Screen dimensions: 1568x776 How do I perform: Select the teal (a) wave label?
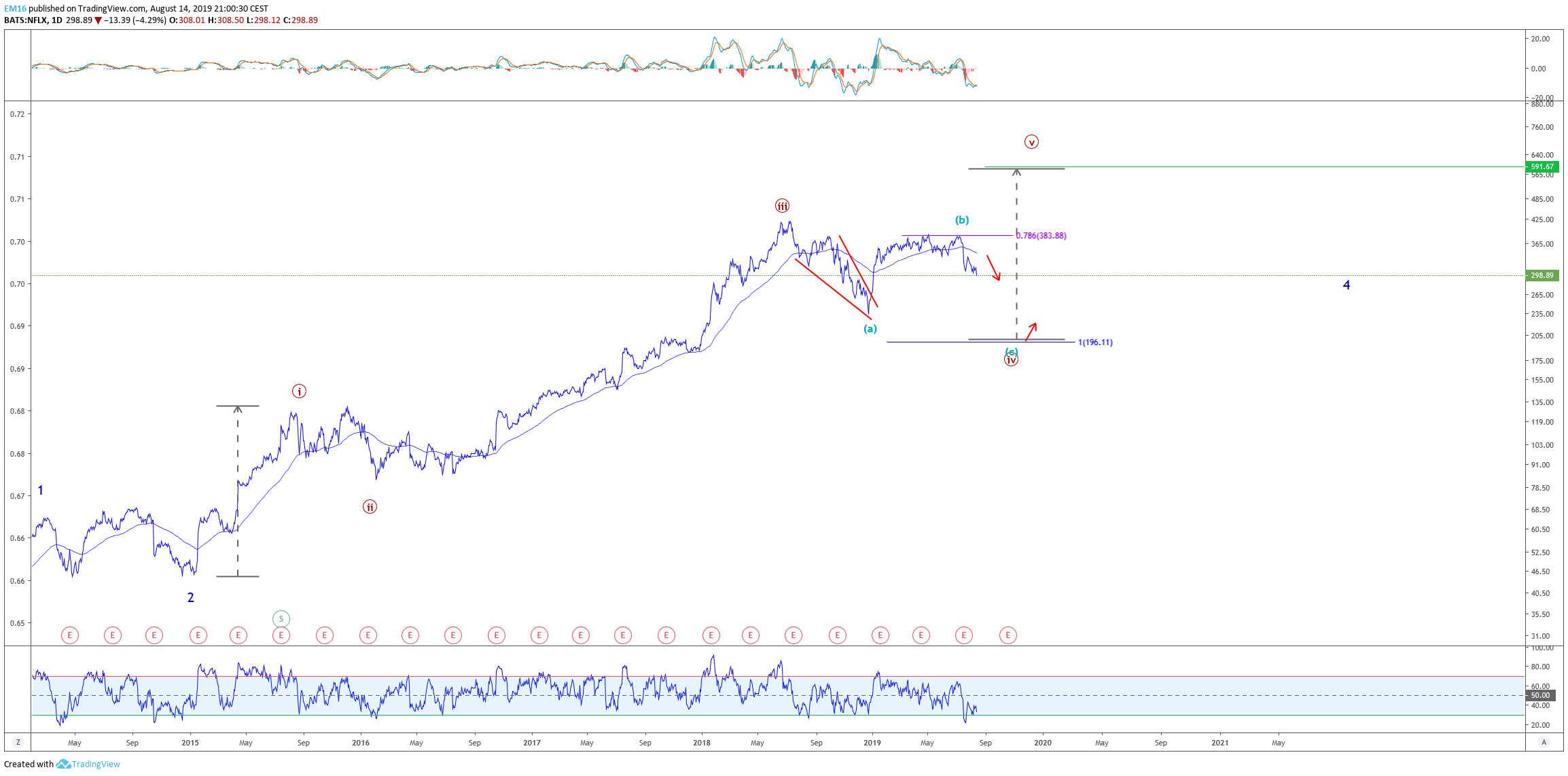click(870, 329)
